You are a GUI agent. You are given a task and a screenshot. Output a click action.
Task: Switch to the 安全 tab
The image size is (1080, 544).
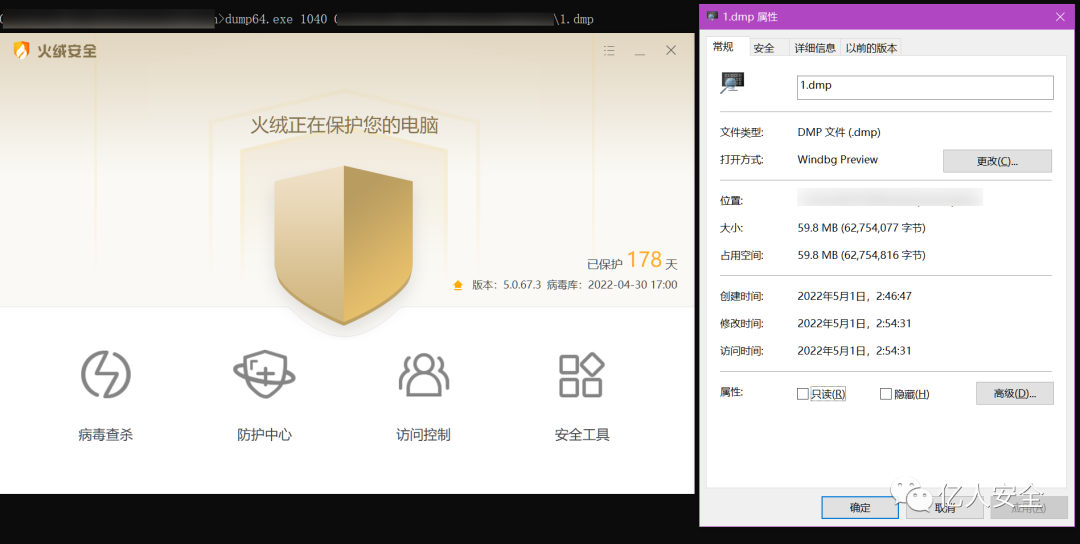[x=764, y=48]
